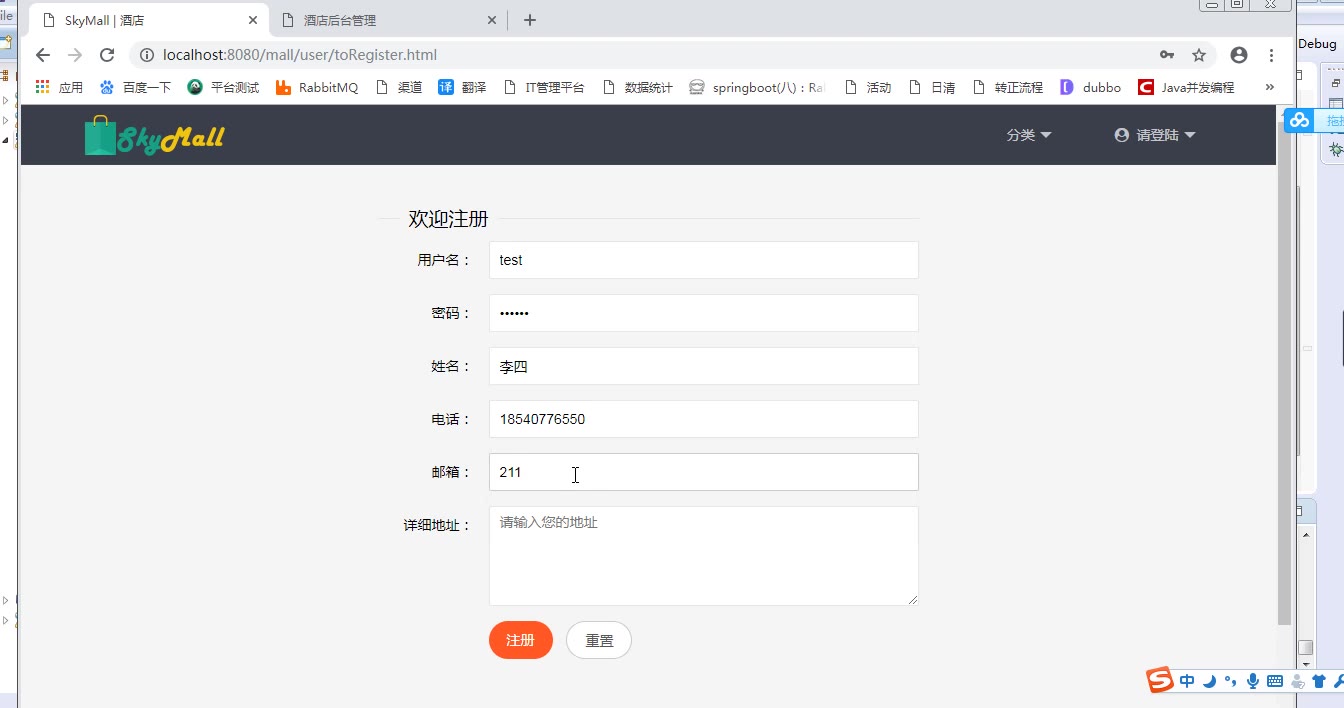The image size is (1344, 708).
Task: Go forward in browser history
Action: [x=74, y=55]
